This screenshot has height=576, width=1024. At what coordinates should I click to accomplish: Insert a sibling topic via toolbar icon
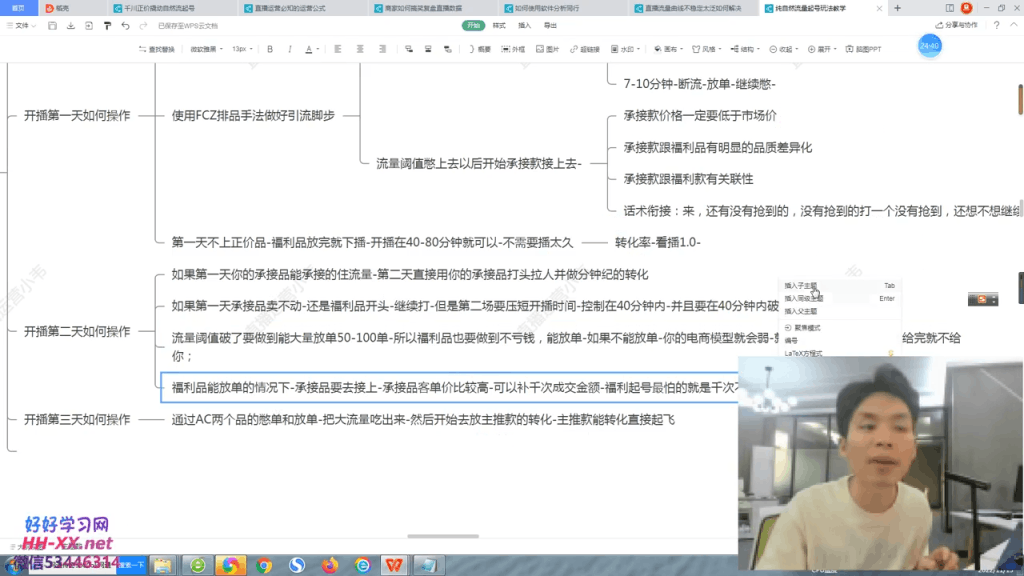click(428, 49)
